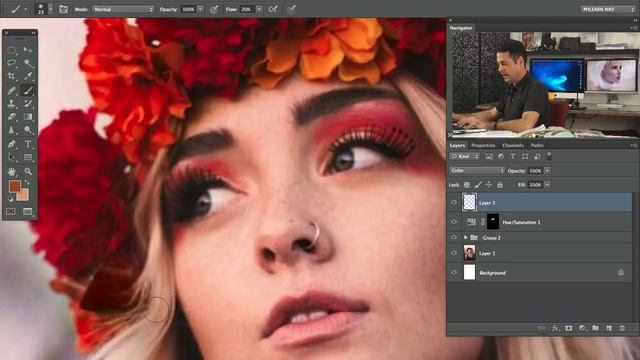Swap foreground and background colors

[27, 183]
